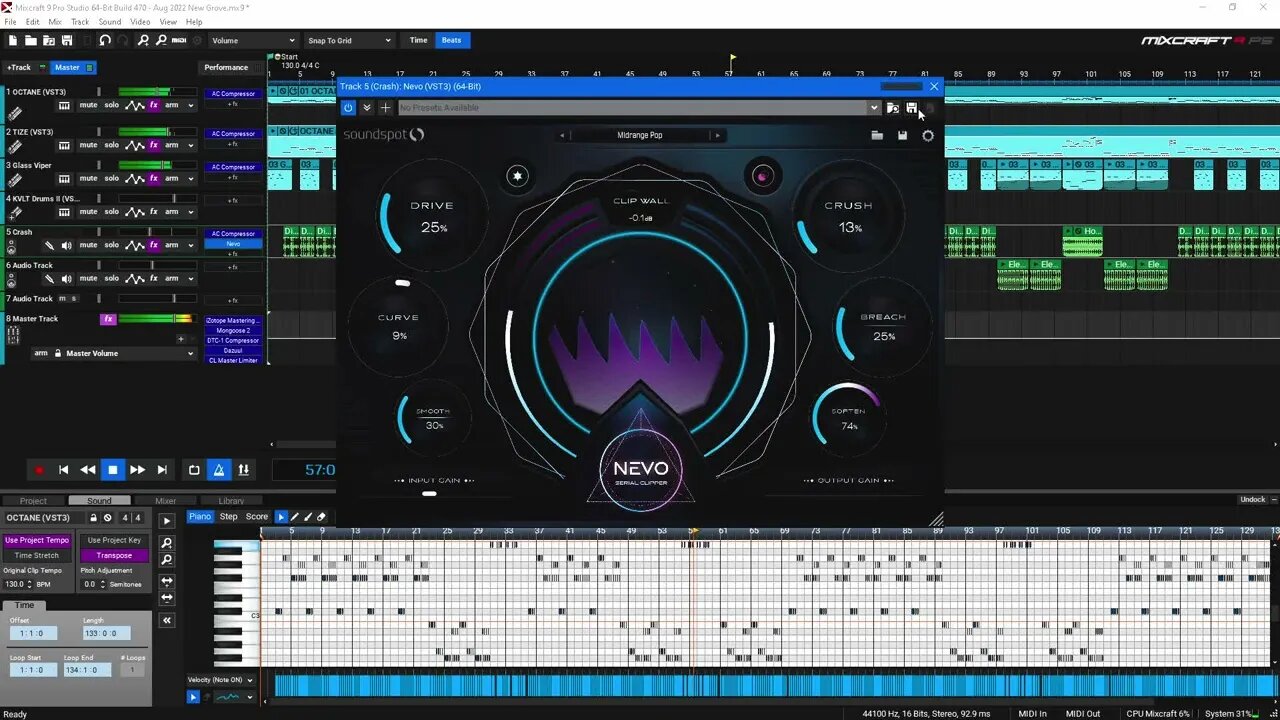
Task: Click the guitar tuner icon on Crash track
Action: [49, 245]
